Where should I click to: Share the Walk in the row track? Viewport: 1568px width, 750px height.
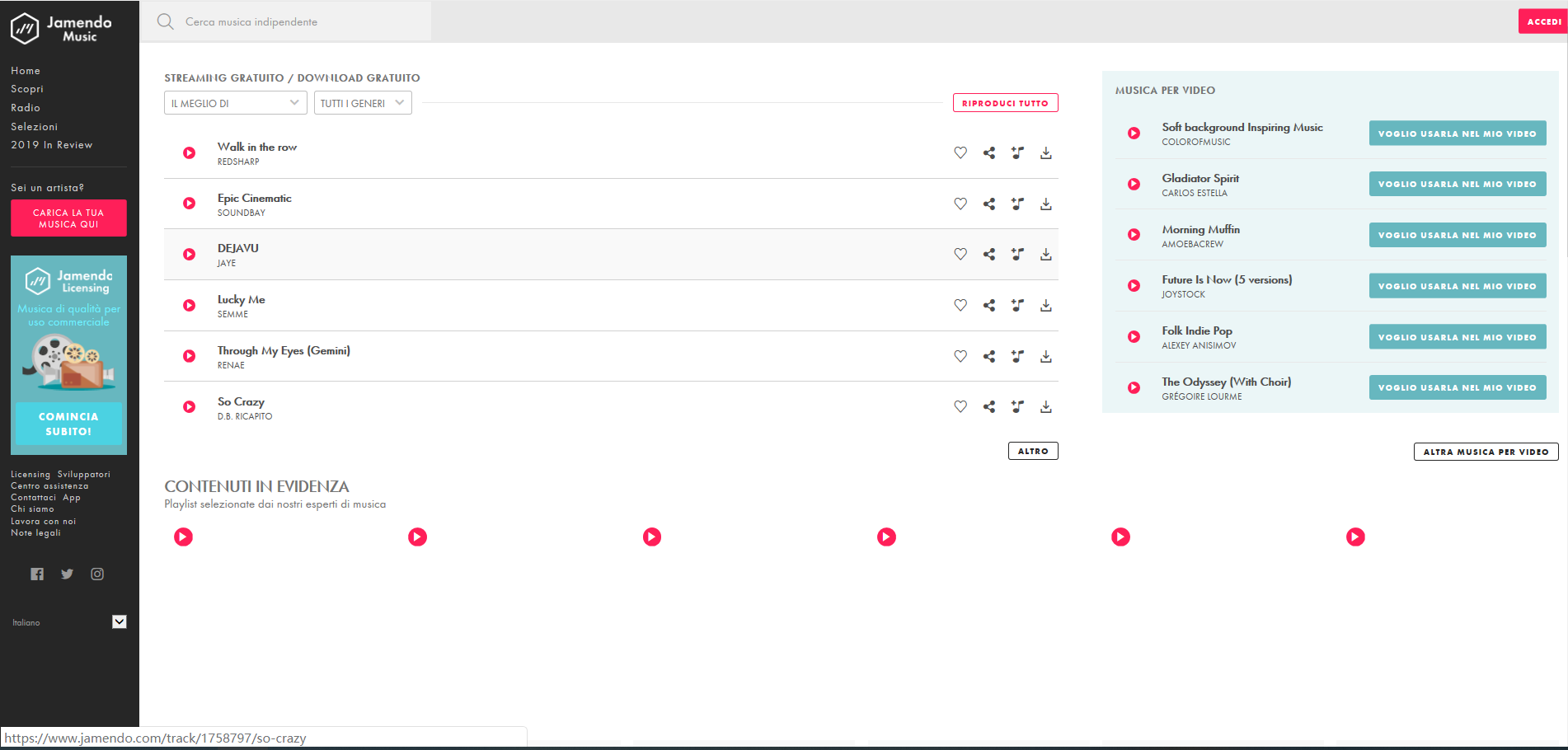click(x=989, y=152)
